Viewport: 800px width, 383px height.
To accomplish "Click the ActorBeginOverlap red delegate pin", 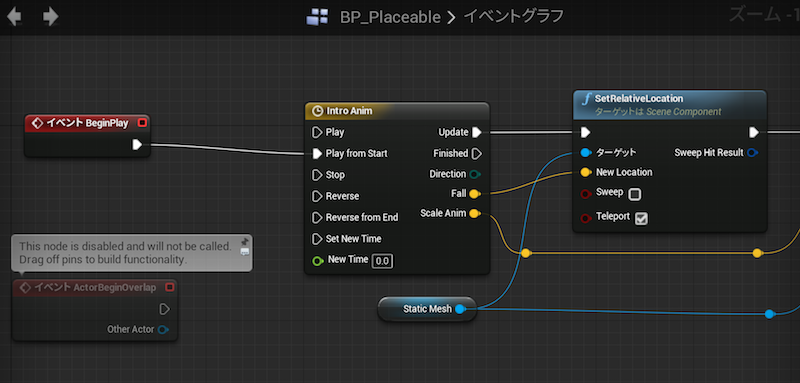I will point(169,288).
